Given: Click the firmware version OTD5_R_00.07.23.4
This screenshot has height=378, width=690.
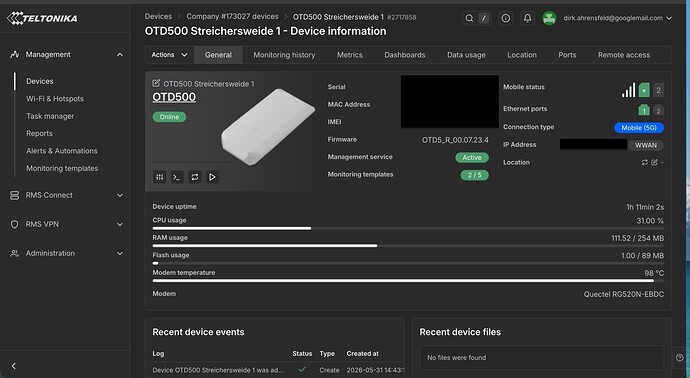Looking at the screenshot, I should pos(455,140).
